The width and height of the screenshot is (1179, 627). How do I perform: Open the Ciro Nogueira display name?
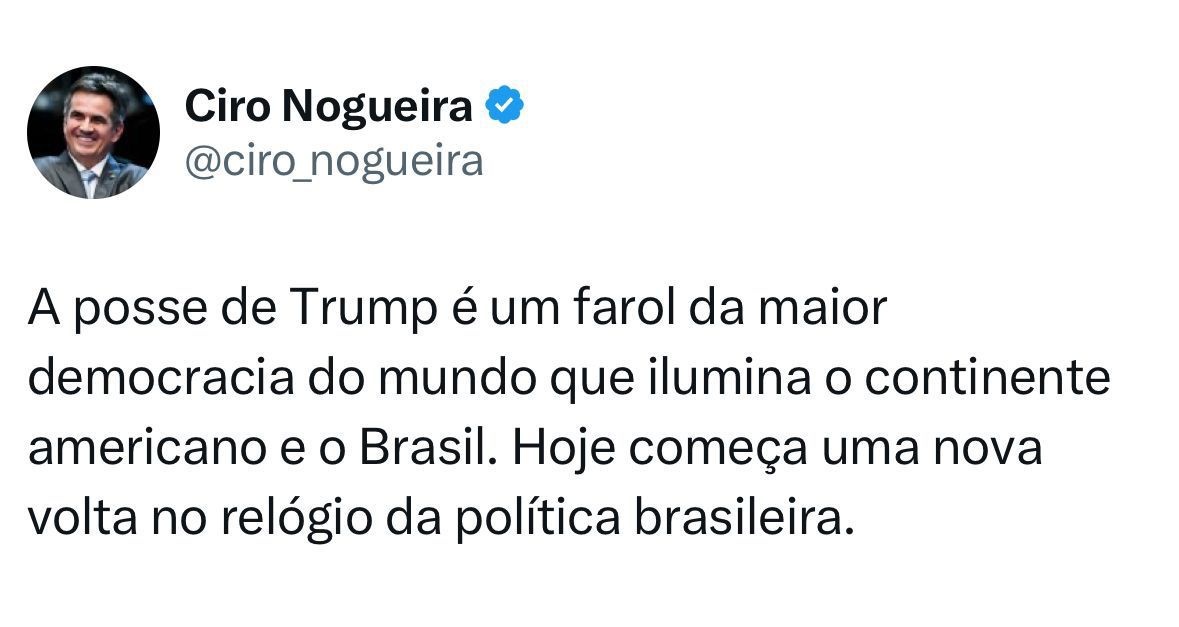[x=329, y=106]
